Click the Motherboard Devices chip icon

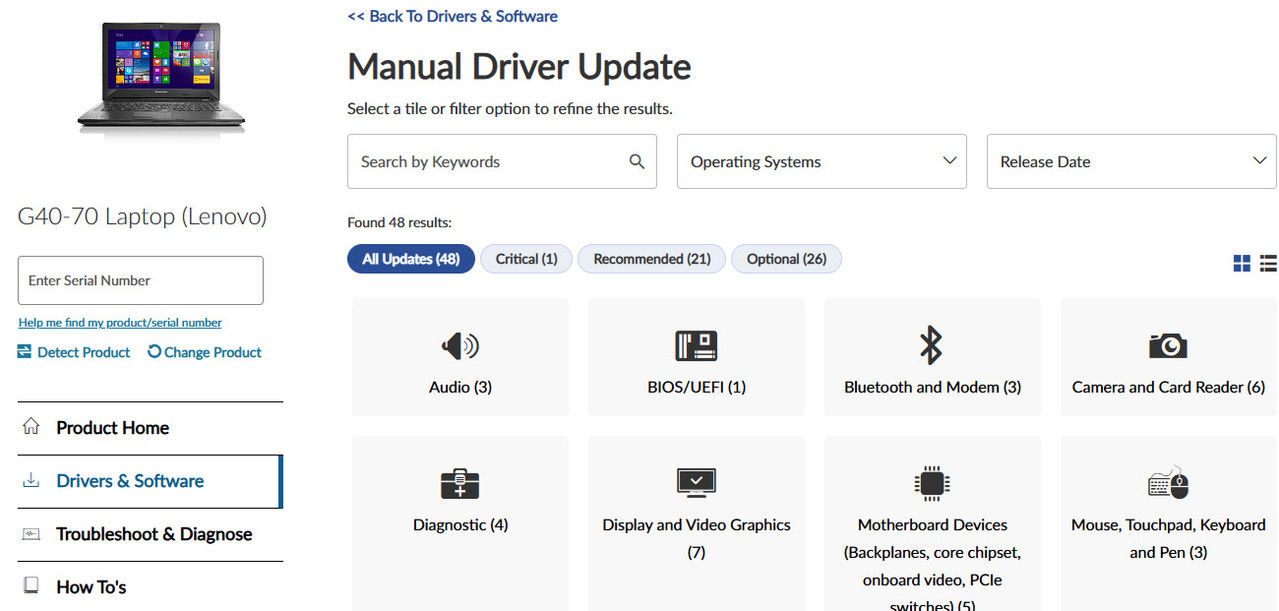click(932, 483)
